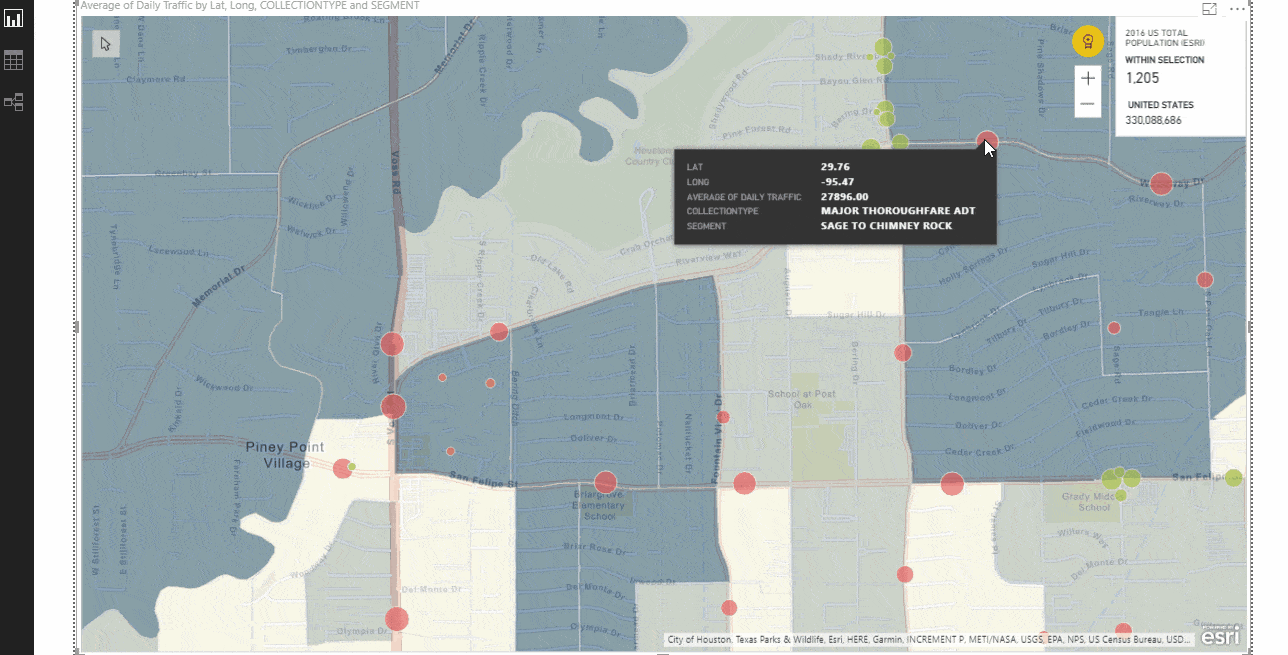Enter focus mode on the traffic map visual
Screen dimensions: 1288x655
(1209, 8)
